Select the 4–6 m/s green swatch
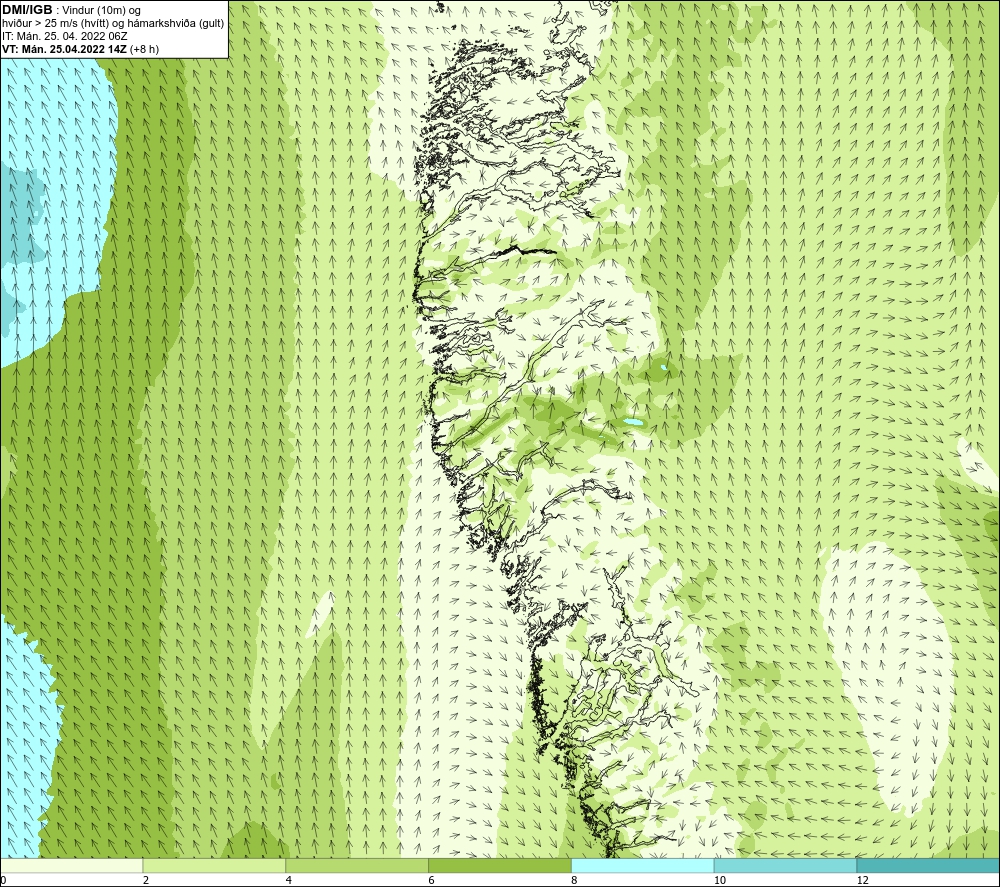 click(357, 865)
